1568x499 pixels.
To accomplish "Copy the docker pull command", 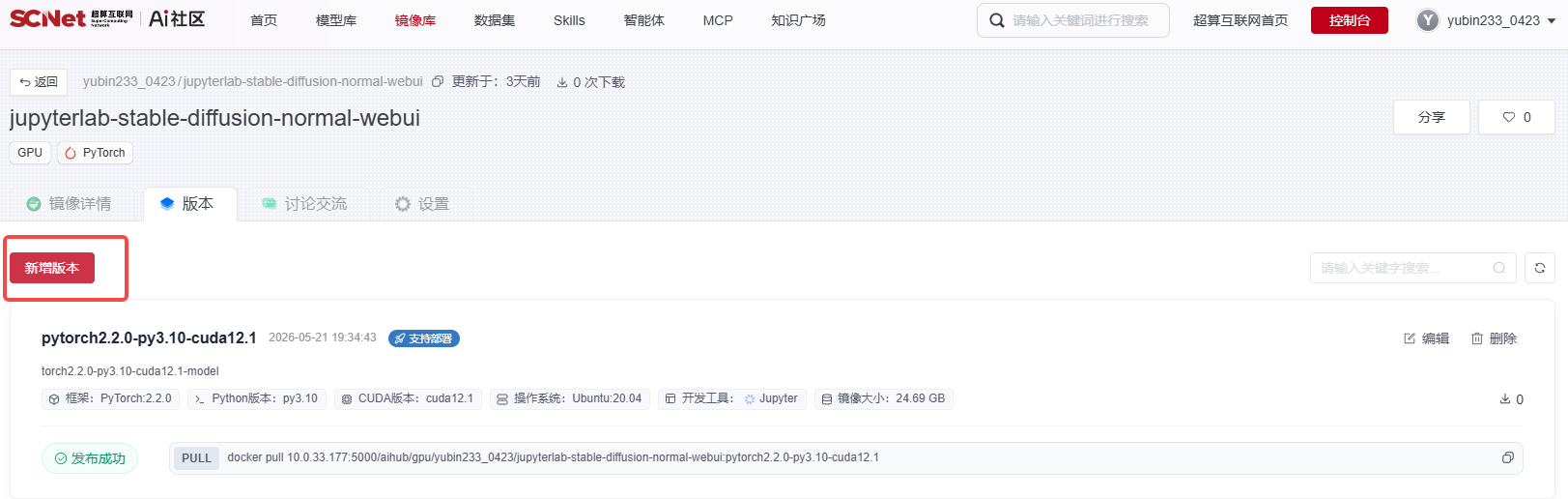I will [1507, 457].
